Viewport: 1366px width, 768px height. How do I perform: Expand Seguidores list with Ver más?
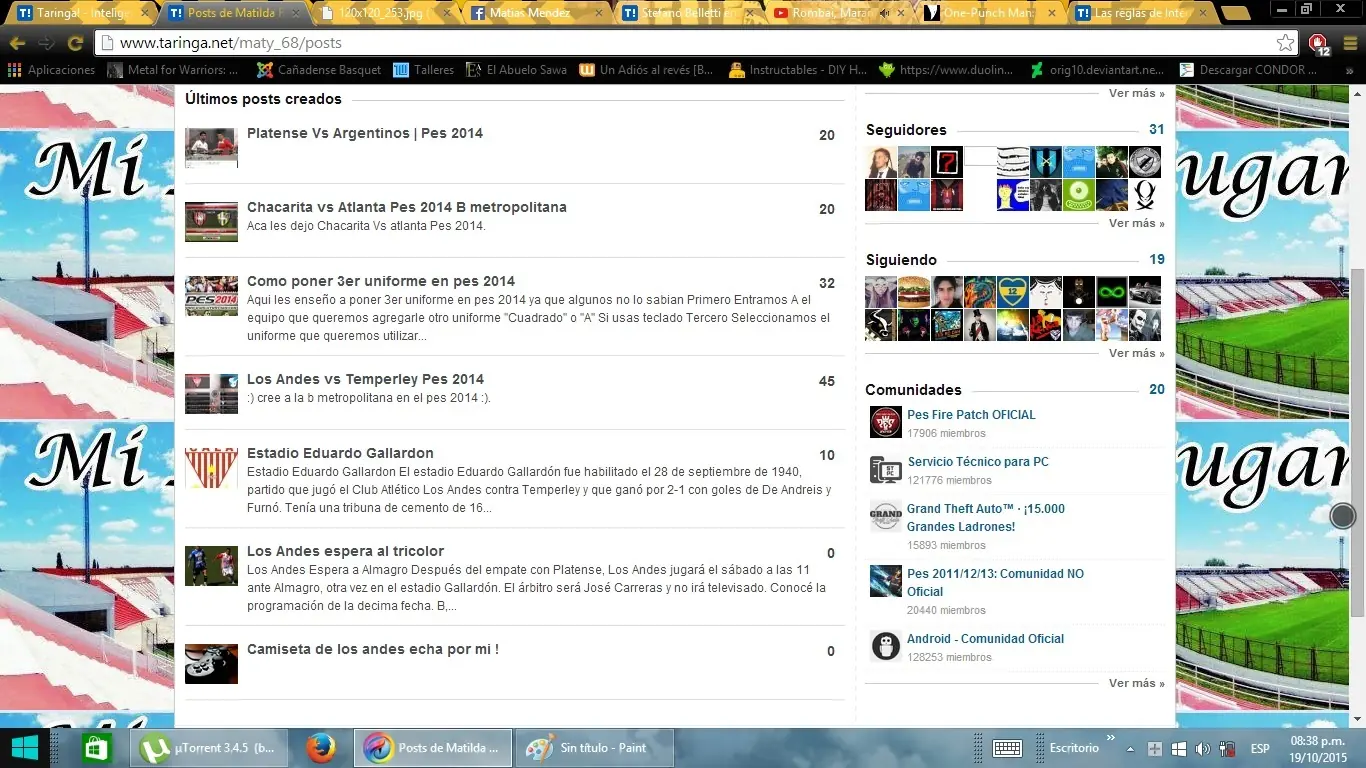click(x=1136, y=223)
